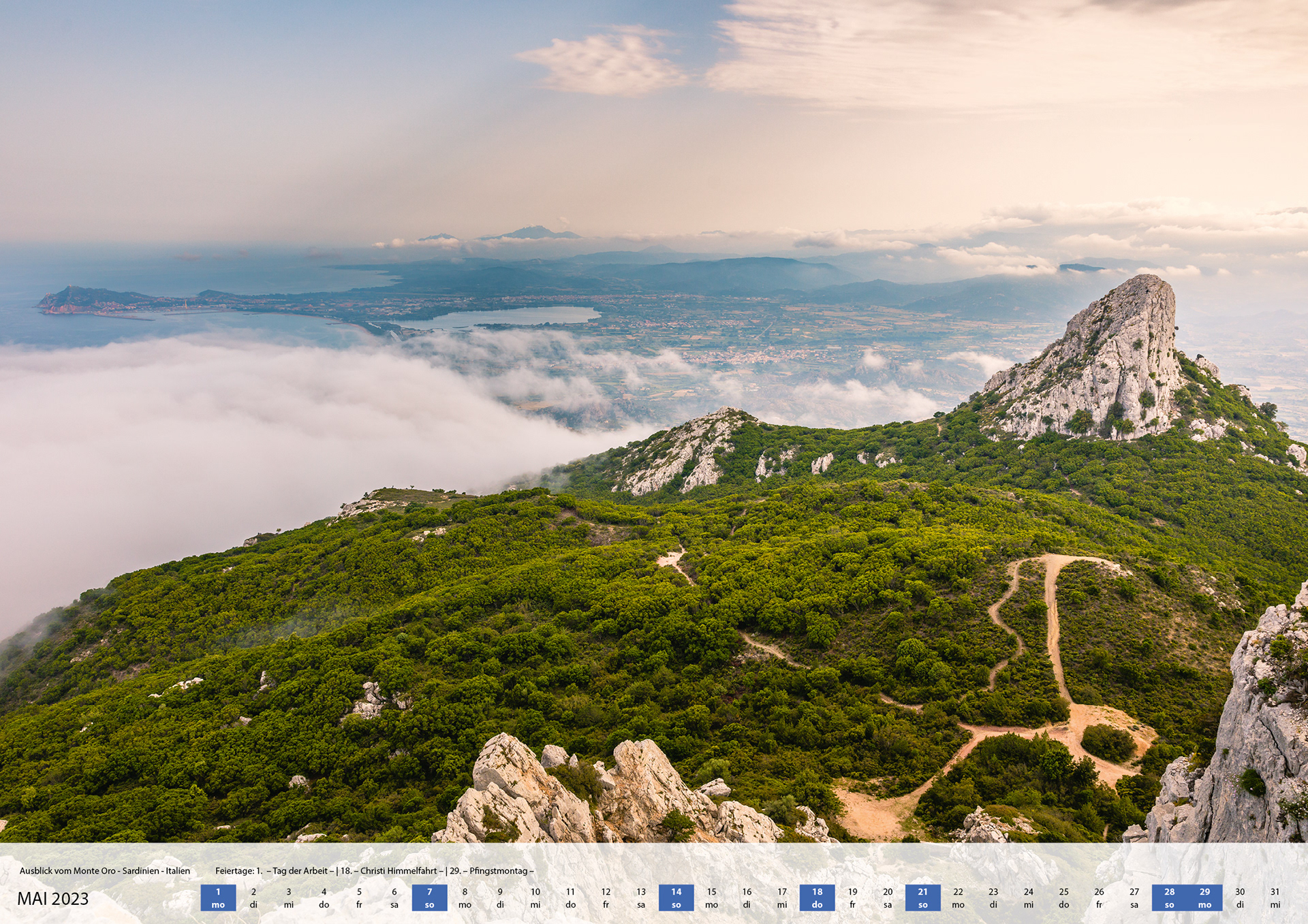Select day 27 sa
1308x924 pixels.
[1134, 897]
